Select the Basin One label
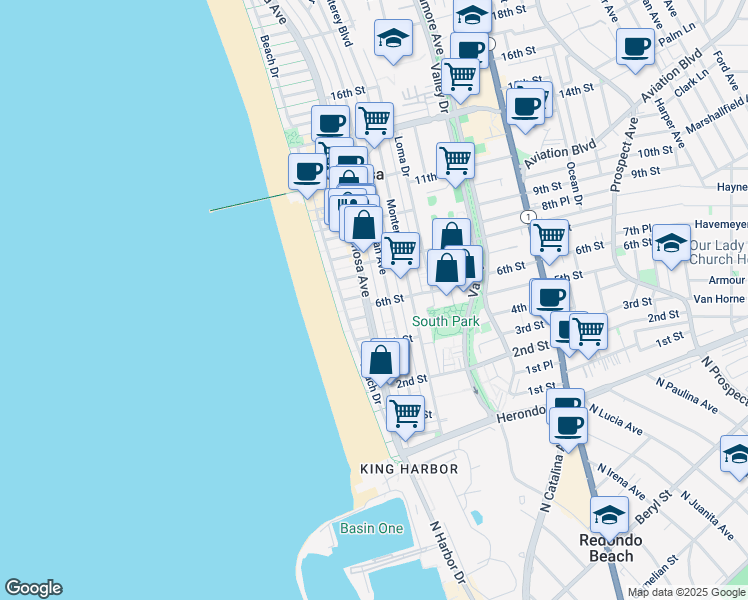Viewport: 748px width, 600px height. (371, 528)
